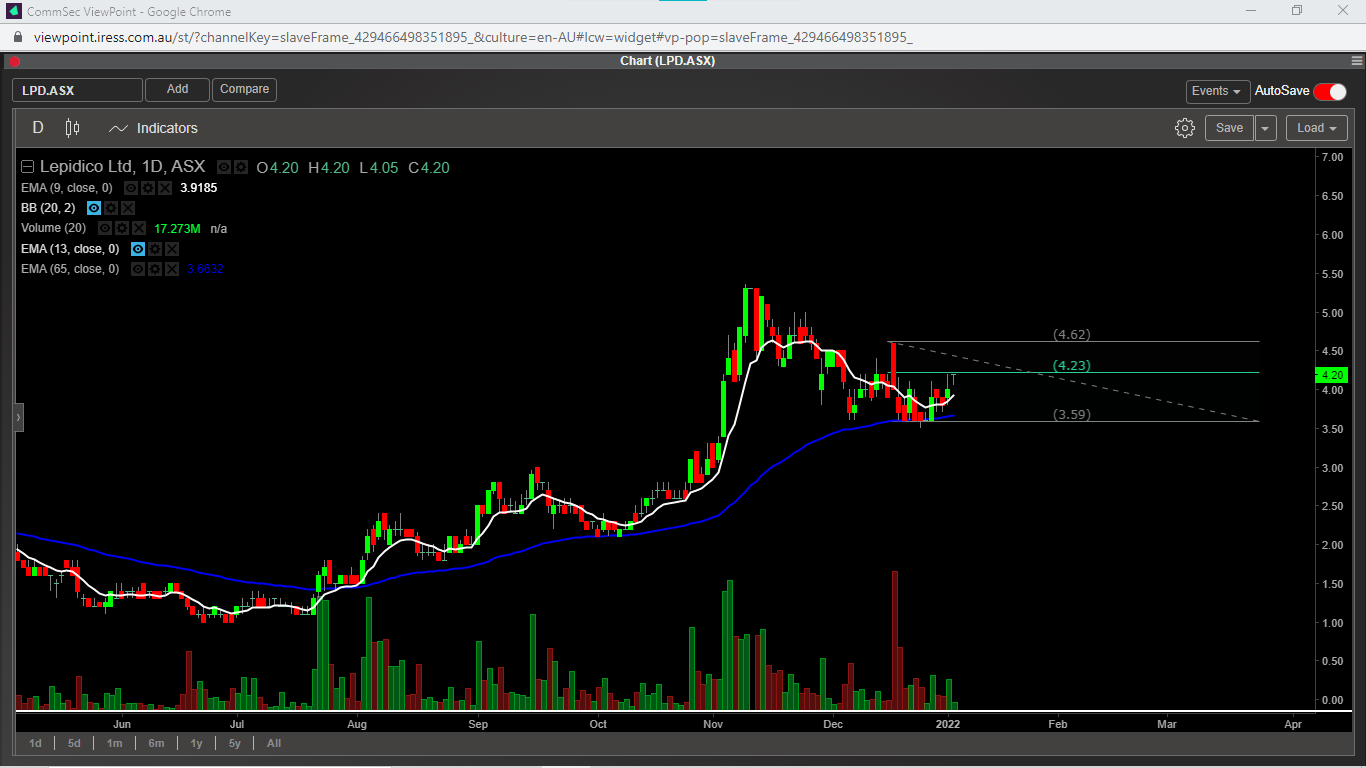
Task: Expand the left side panel arrow
Action: [x=18, y=418]
